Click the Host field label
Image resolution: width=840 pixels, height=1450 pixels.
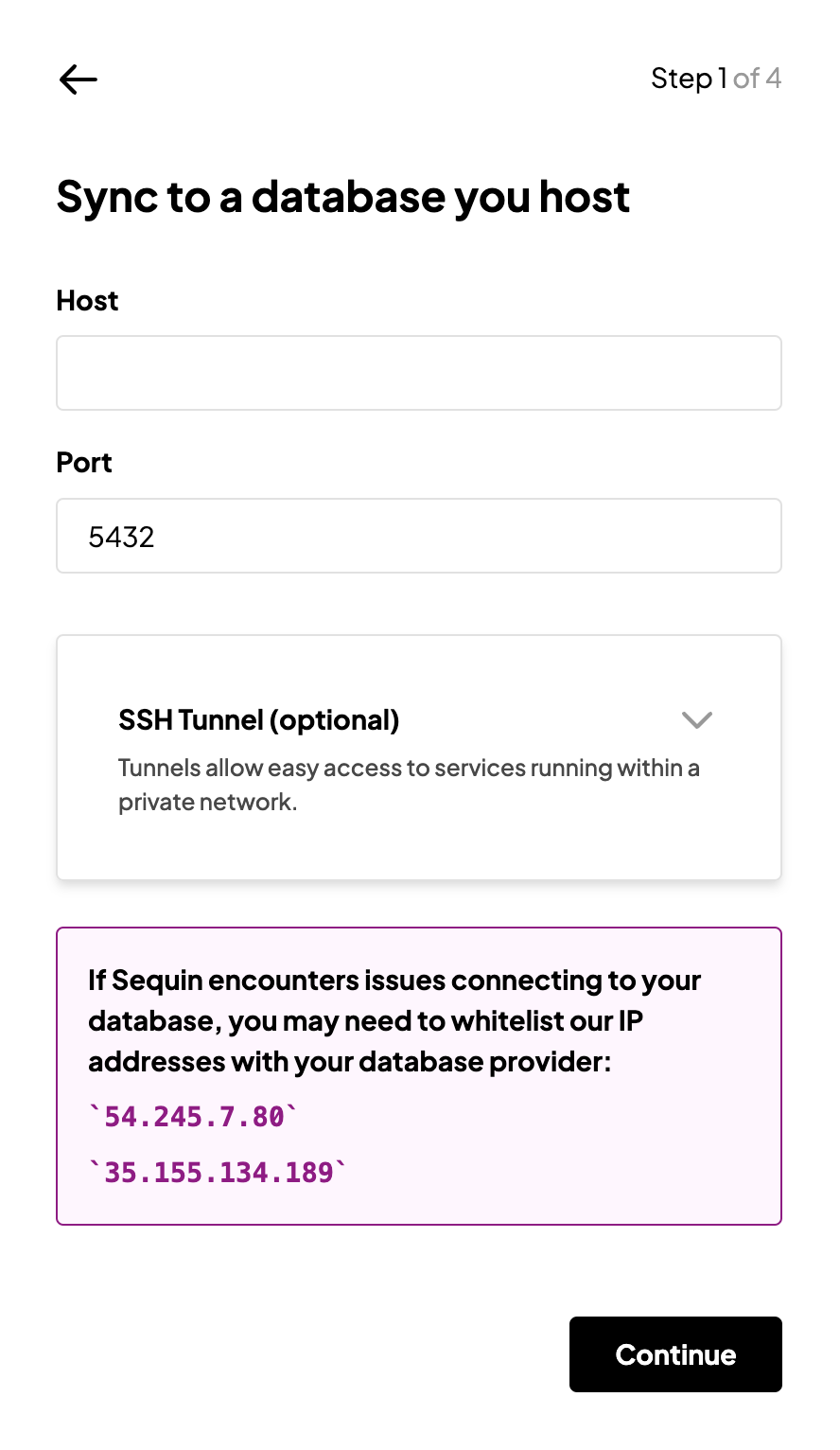(x=87, y=300)
